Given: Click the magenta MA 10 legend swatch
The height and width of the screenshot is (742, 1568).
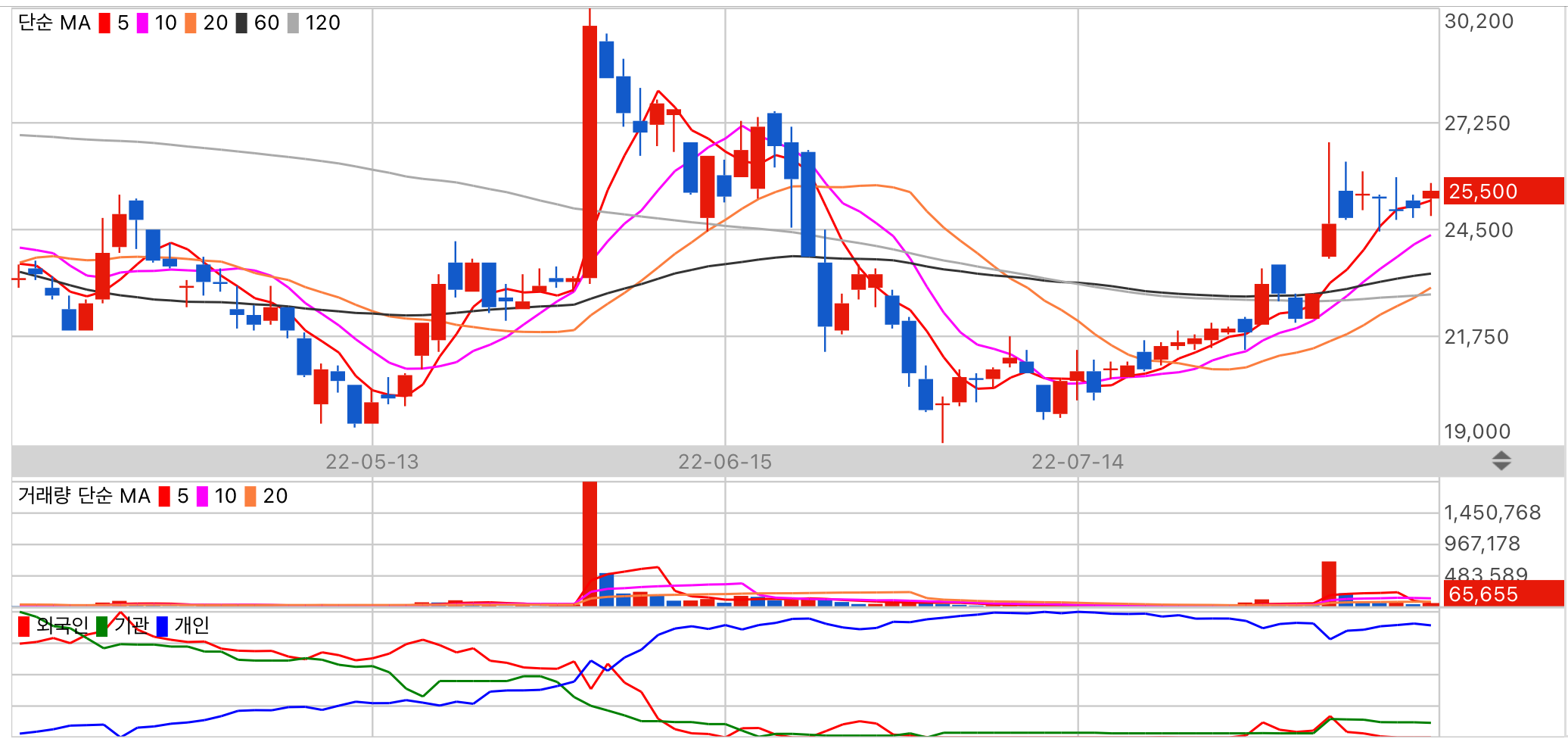Looking at the screenshot, I should click(x=142, y=23).
